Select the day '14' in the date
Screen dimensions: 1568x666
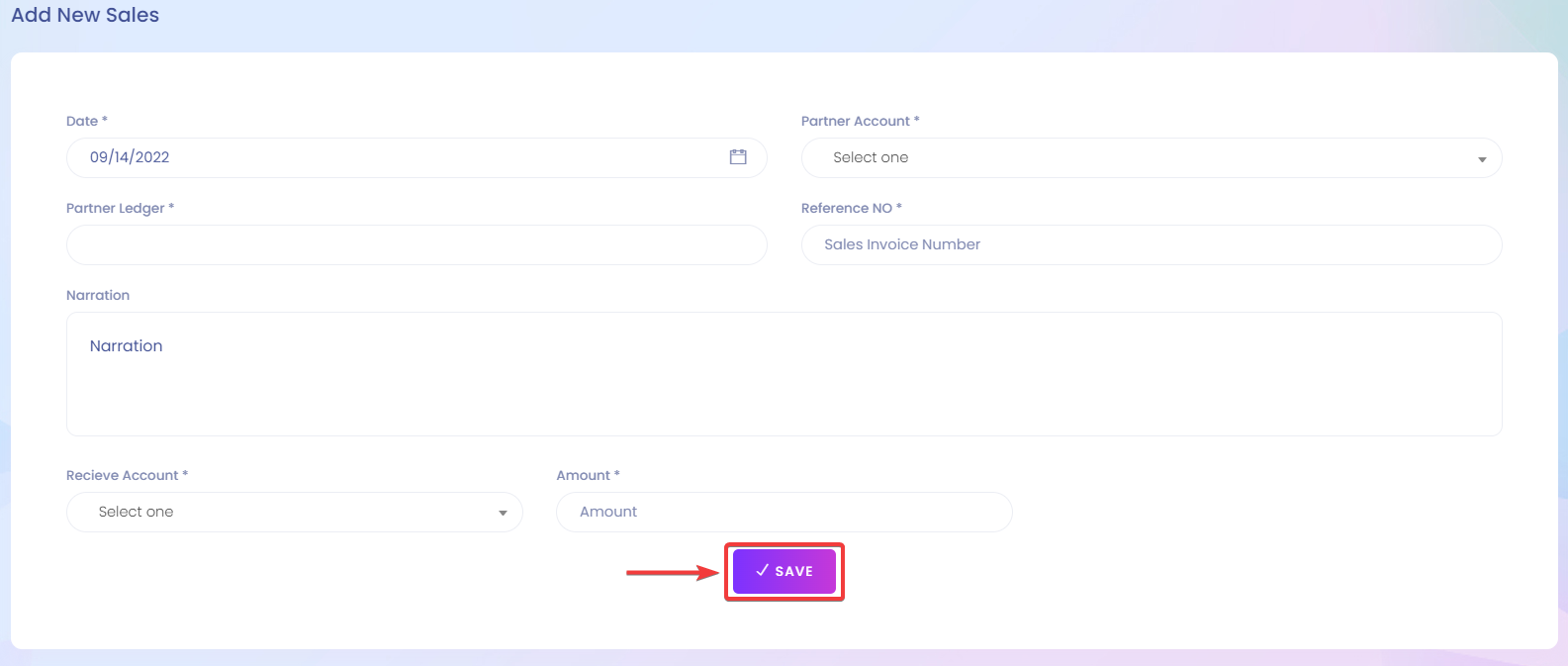(121, 157)
